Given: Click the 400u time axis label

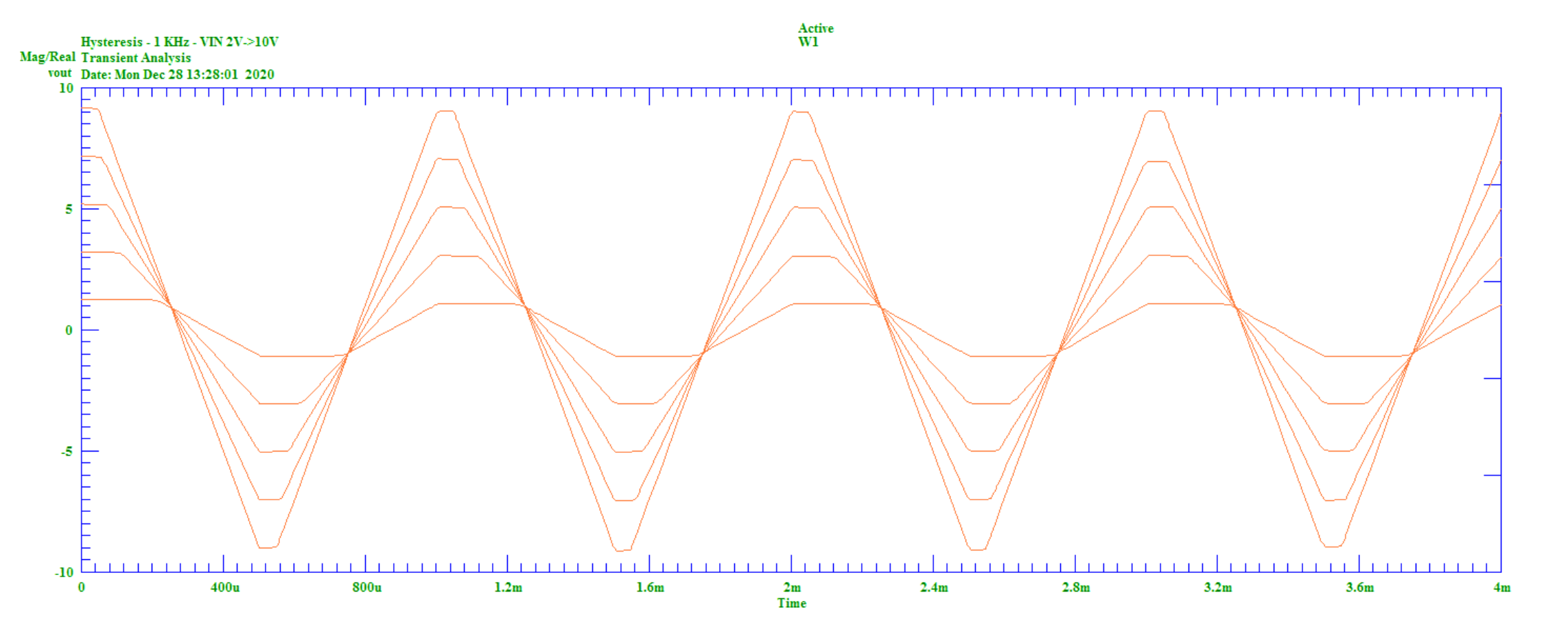Looking at the screenshot, I should [x=225, y=587].
